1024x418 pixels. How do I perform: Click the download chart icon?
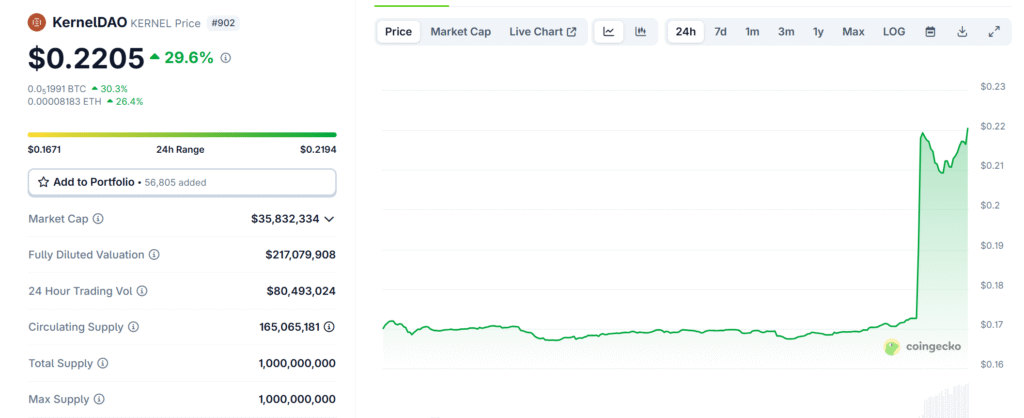pyautogui.click(x=962, y=32)
